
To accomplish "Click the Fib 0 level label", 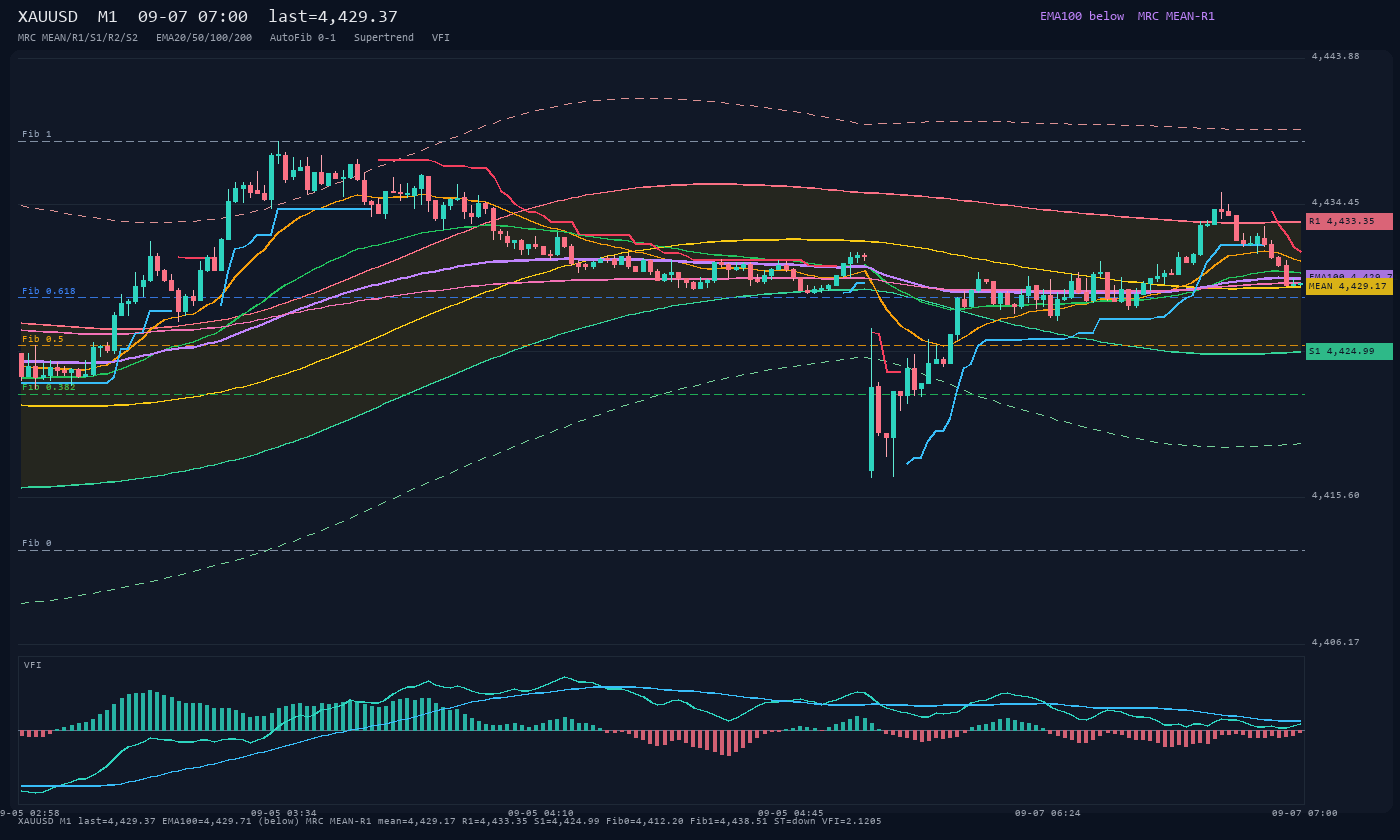I will [x=37, y=543].
